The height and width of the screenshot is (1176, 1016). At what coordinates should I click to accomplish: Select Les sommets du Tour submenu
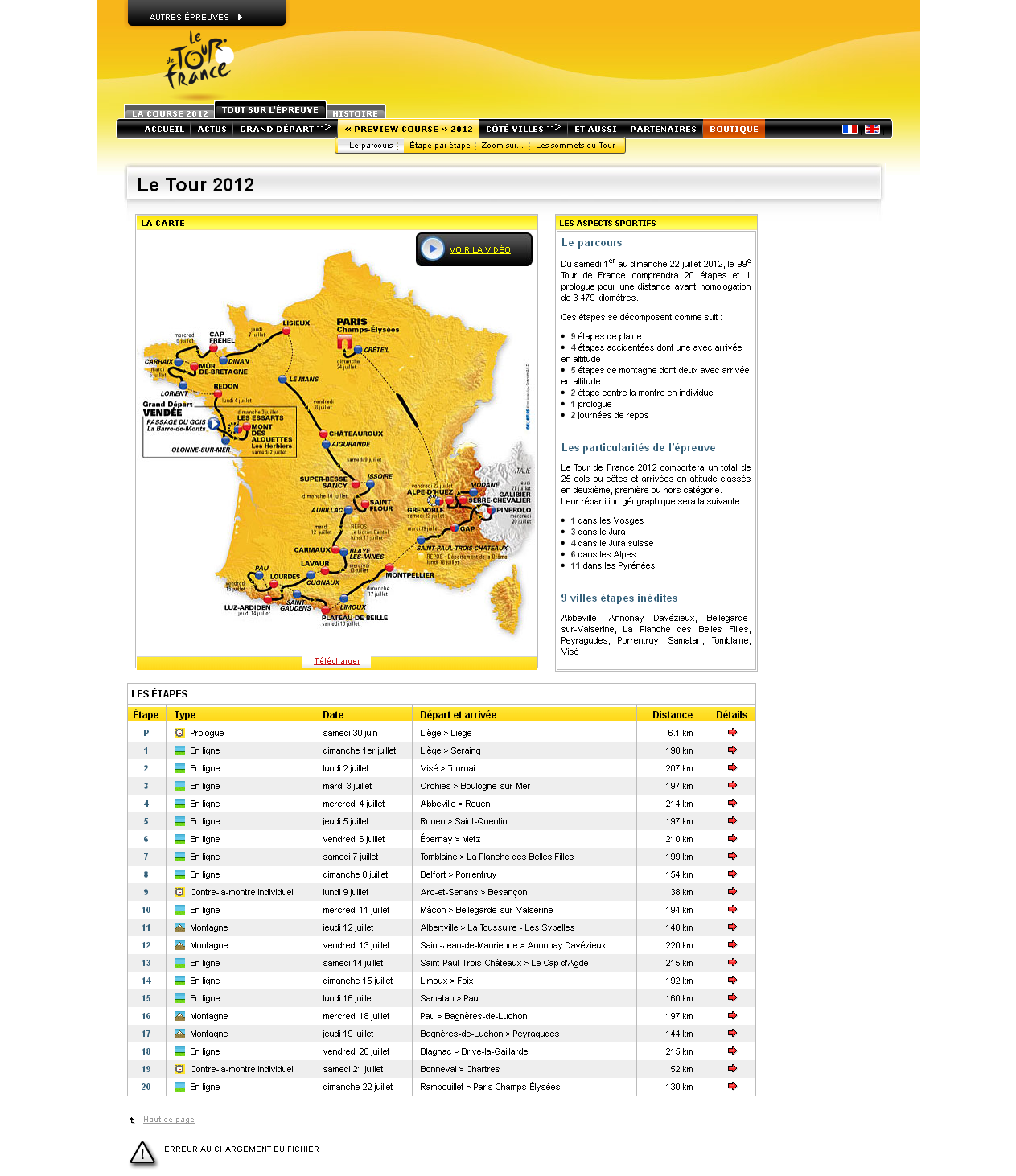575,146
